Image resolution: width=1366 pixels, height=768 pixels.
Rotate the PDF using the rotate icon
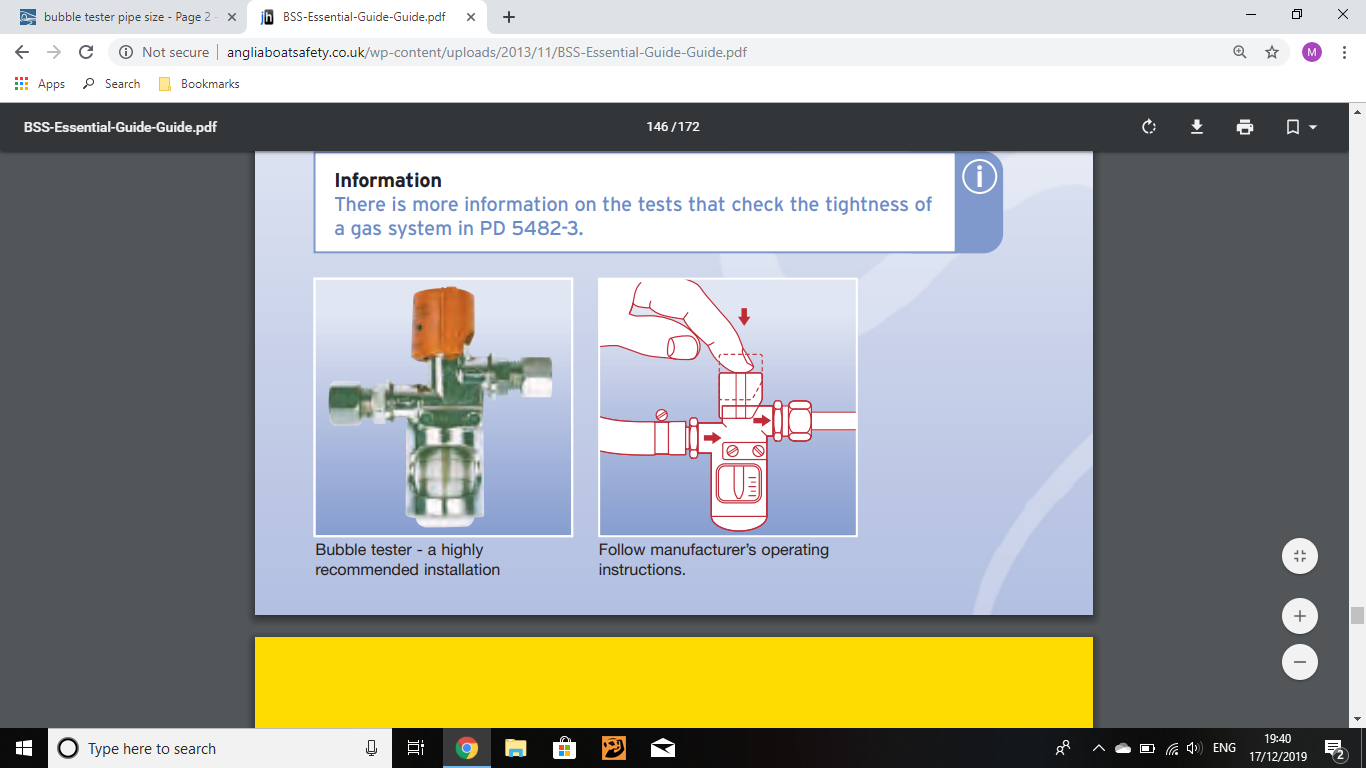(1149, 127)
